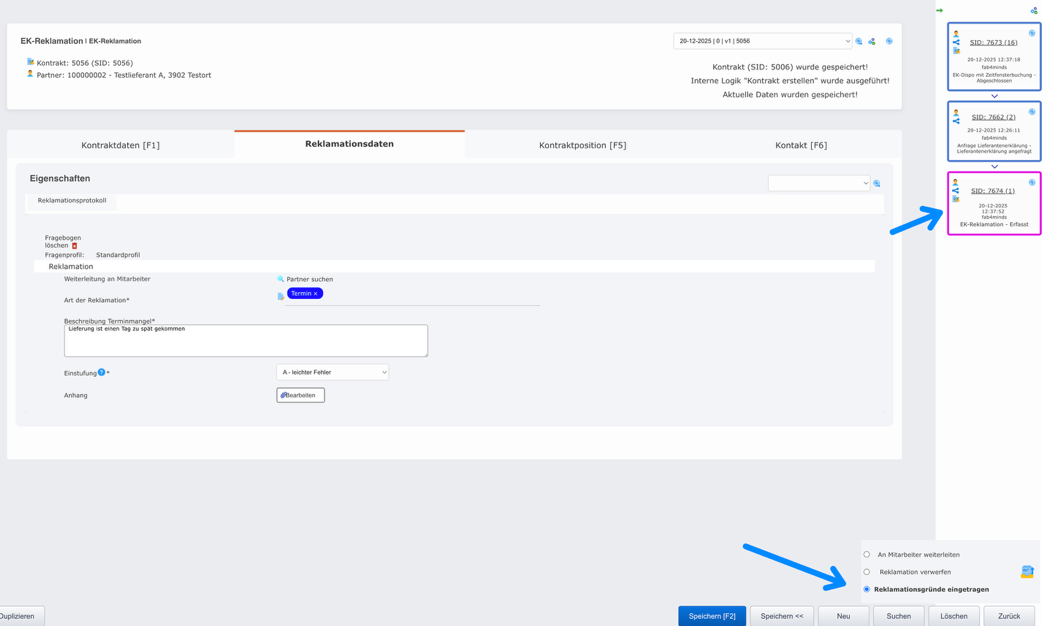Click the workflow icon beside Reklamation verwerfen

click(x=1027, y=572)
